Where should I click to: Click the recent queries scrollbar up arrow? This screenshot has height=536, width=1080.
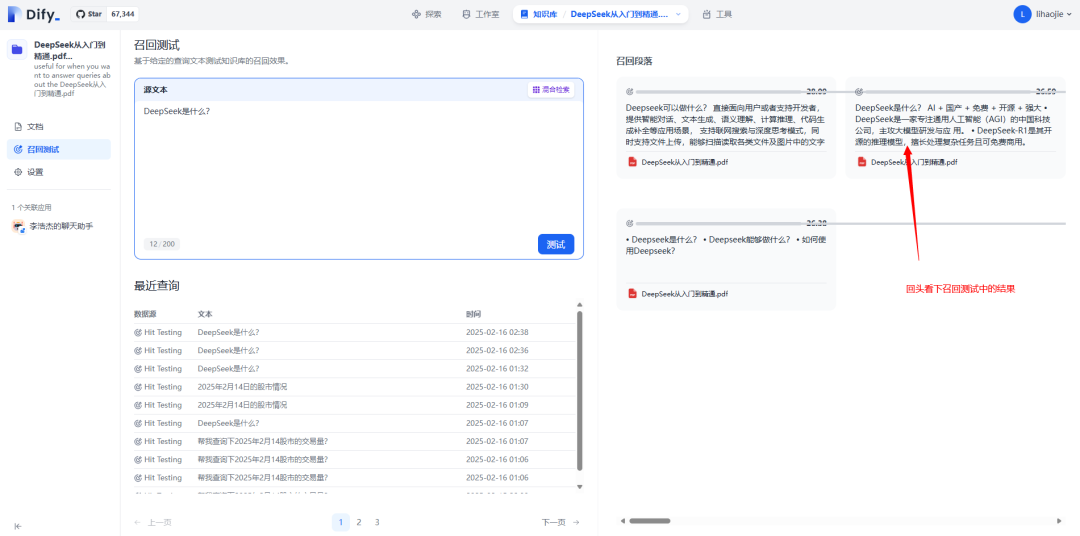(x=580, y=305)
